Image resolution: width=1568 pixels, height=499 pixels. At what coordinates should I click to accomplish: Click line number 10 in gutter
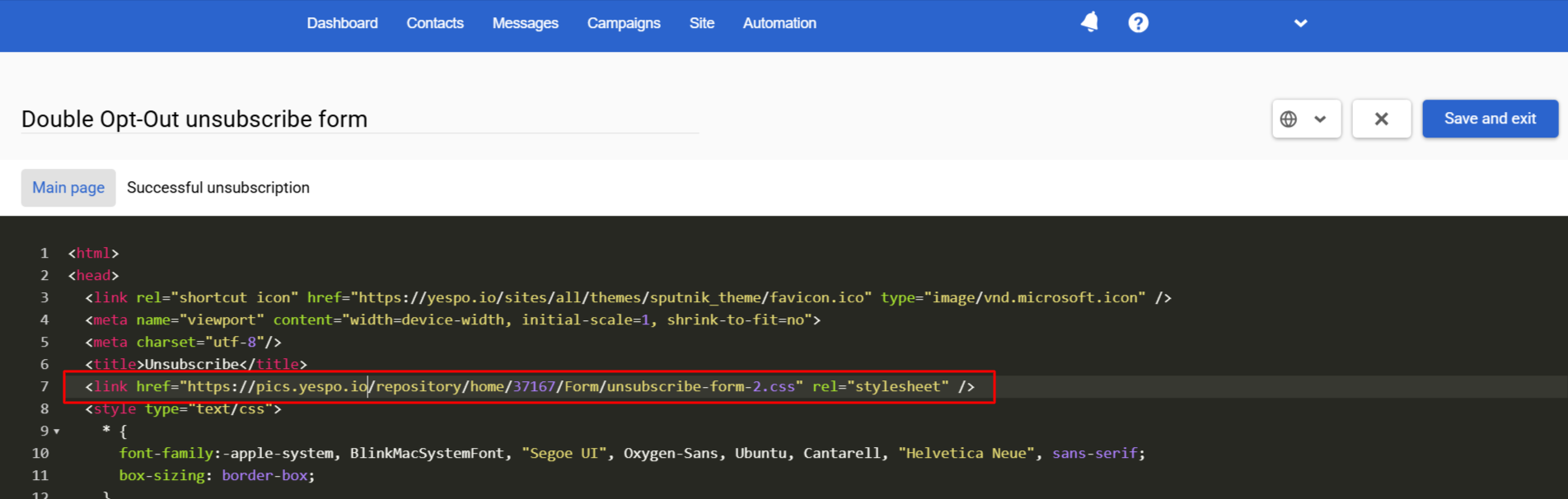[40, 453]
